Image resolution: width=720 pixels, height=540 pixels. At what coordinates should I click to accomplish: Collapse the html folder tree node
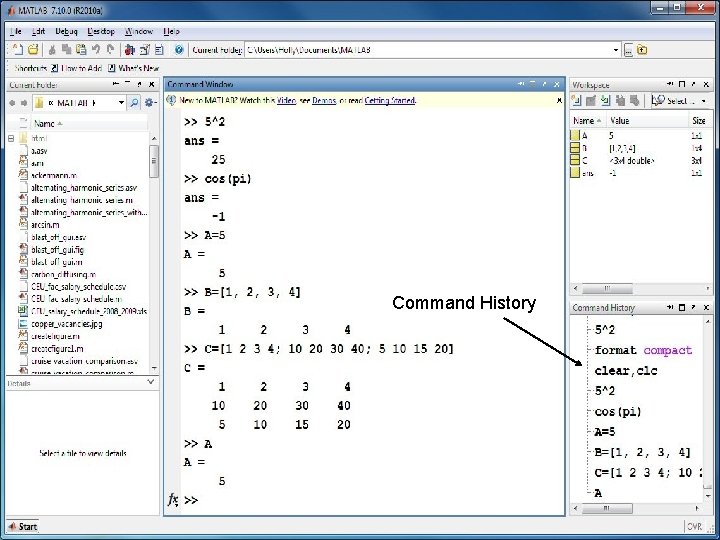11,138
